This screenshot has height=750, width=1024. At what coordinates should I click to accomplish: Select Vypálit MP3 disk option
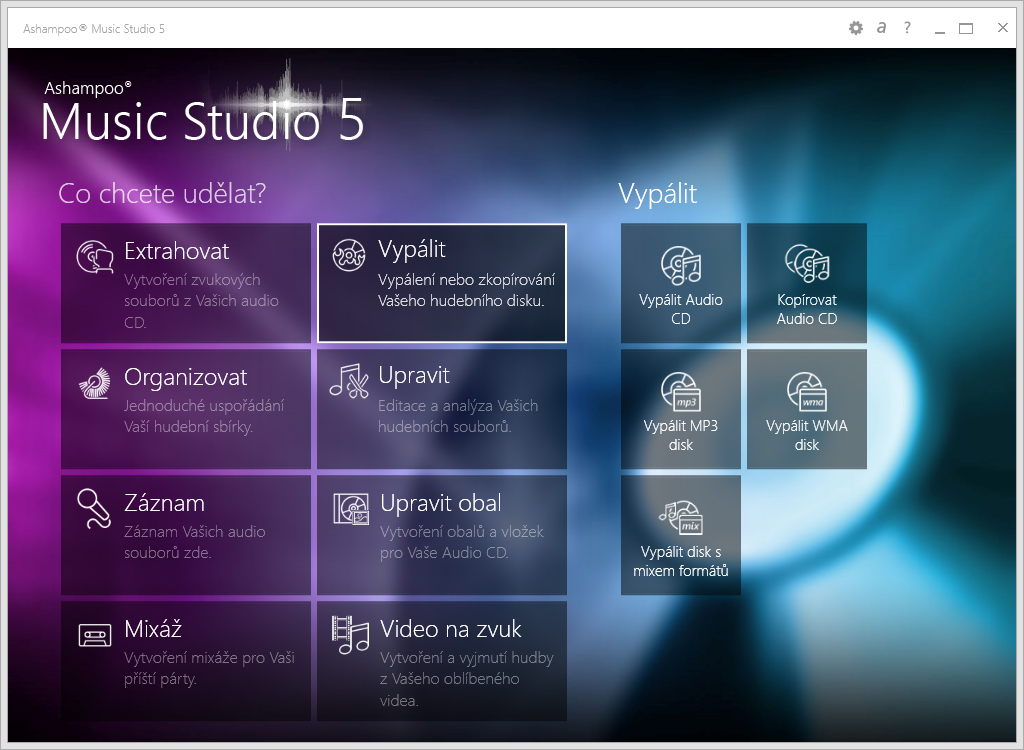pyautogui.click(x=680, y=409)
